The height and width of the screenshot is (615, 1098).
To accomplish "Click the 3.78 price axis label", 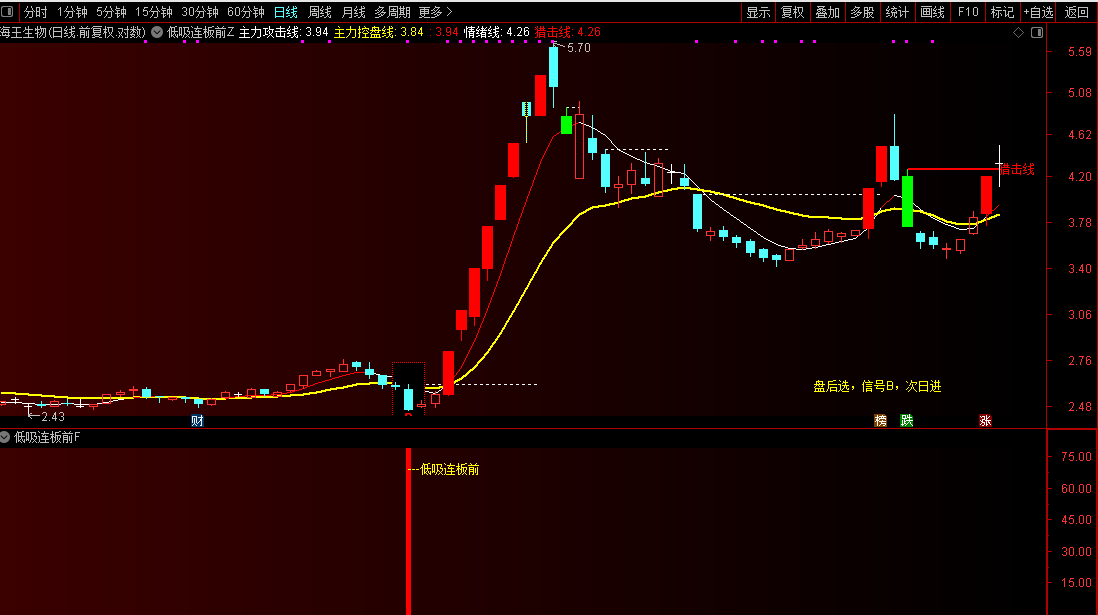I will (1079, 223).
